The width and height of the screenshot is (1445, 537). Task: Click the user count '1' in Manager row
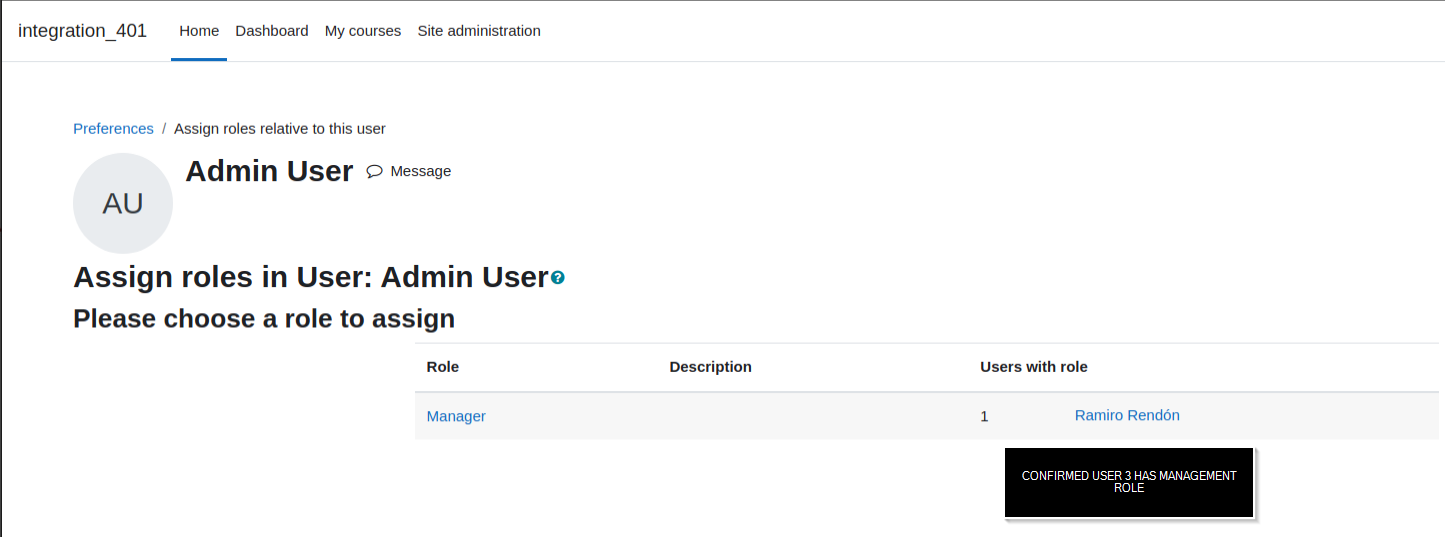pyautogui.click(x=984, y=416)
